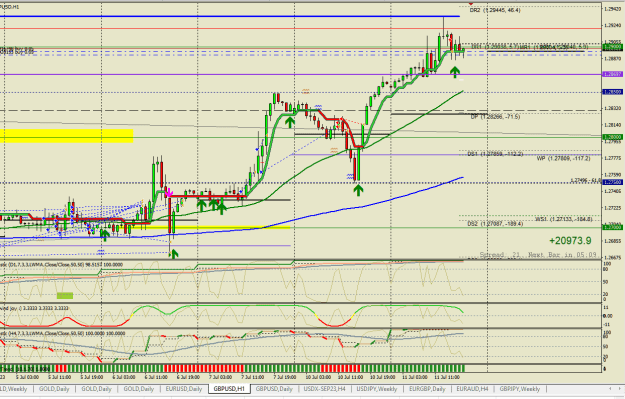Click the green up arrow under latest candles

[x=455, y=72]
